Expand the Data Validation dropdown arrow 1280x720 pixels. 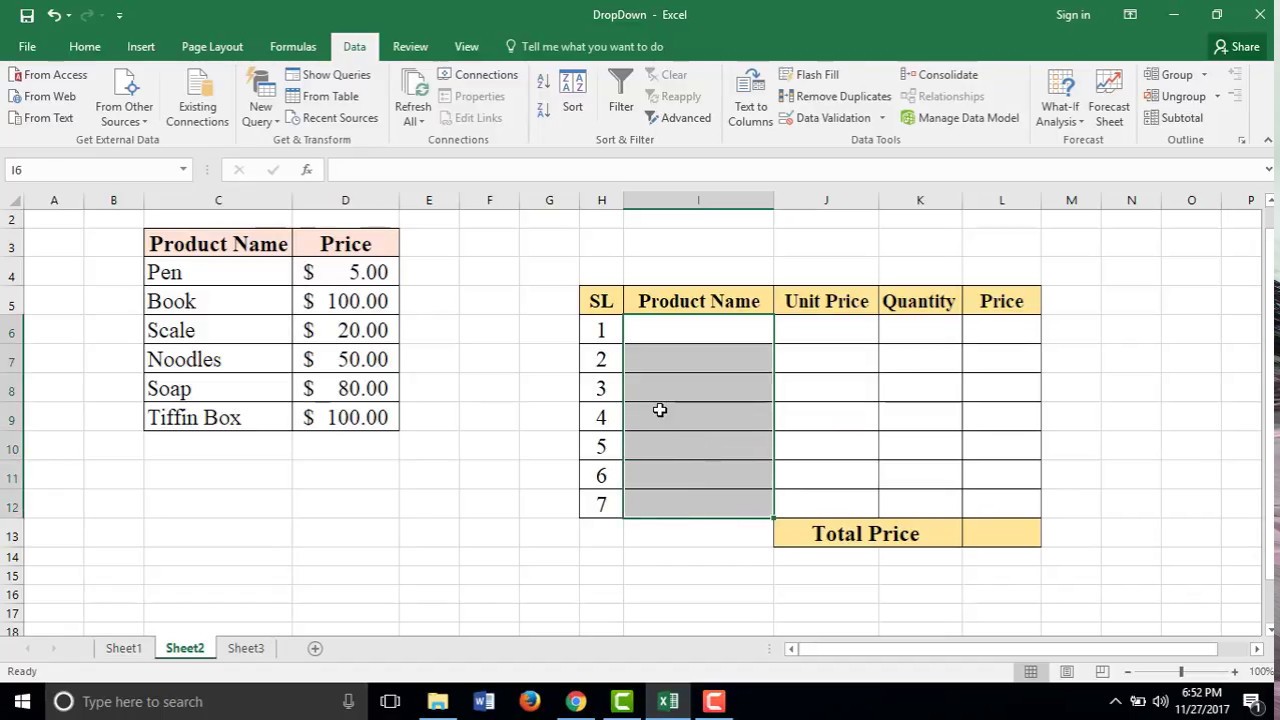(882, 118)
